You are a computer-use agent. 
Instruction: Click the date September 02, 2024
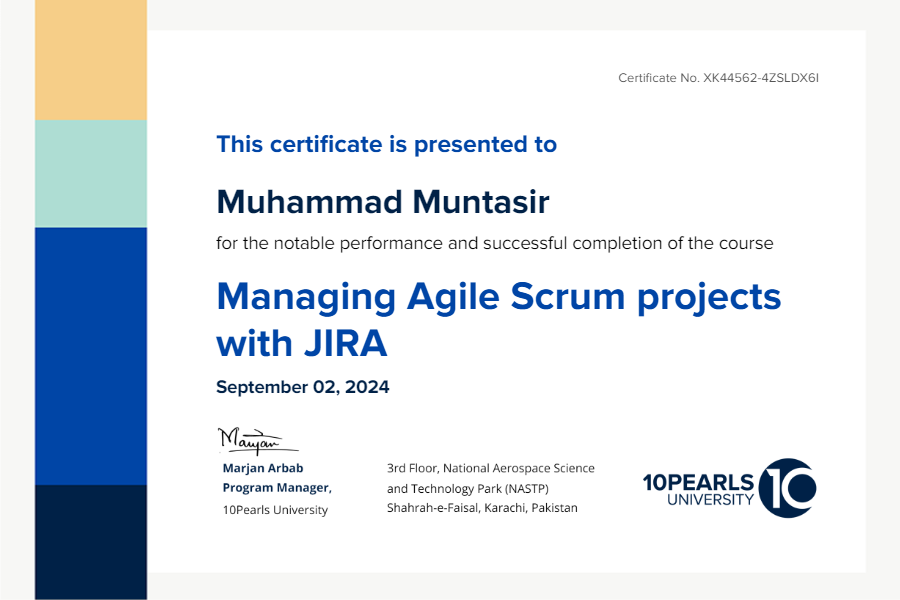(302, 387)
